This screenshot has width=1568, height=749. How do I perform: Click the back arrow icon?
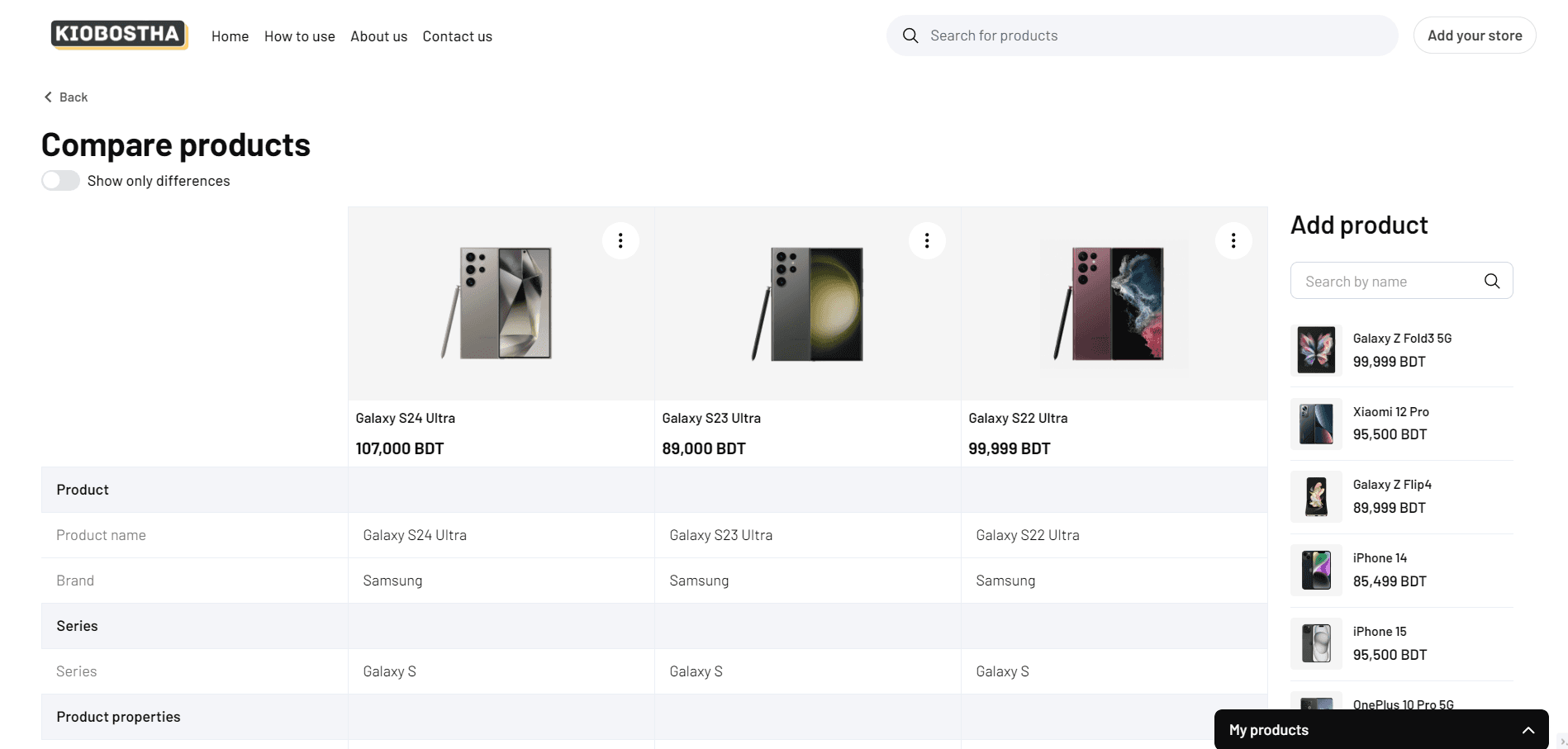point(48,97)
